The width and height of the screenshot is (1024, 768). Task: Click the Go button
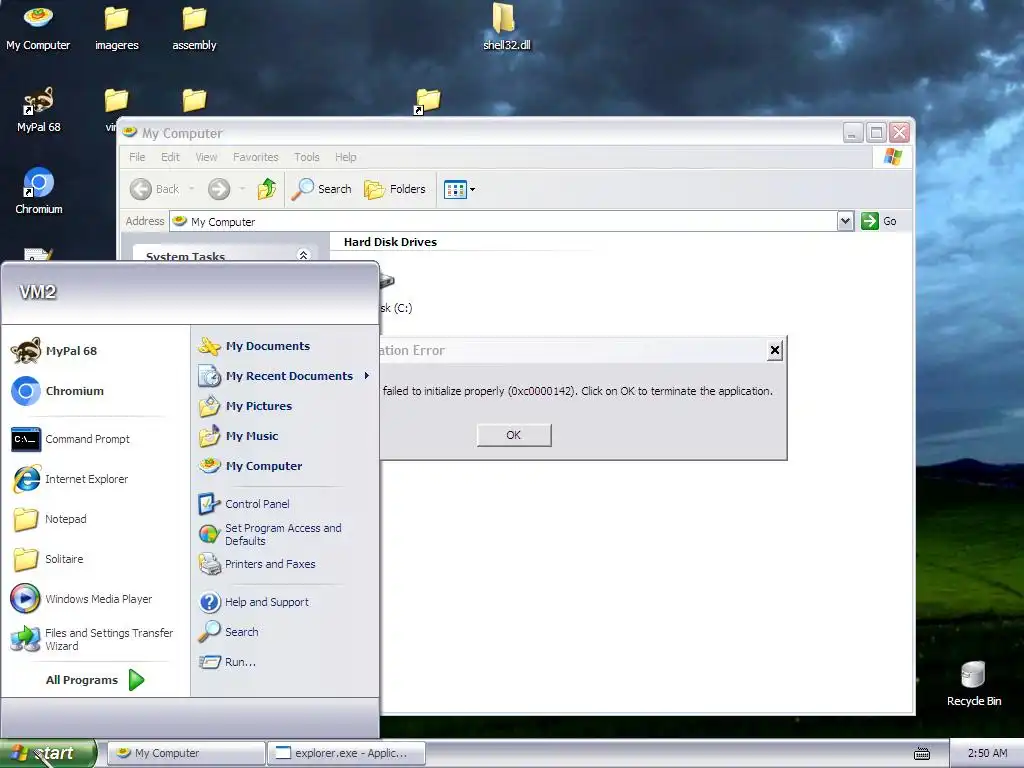click(879, 221)
